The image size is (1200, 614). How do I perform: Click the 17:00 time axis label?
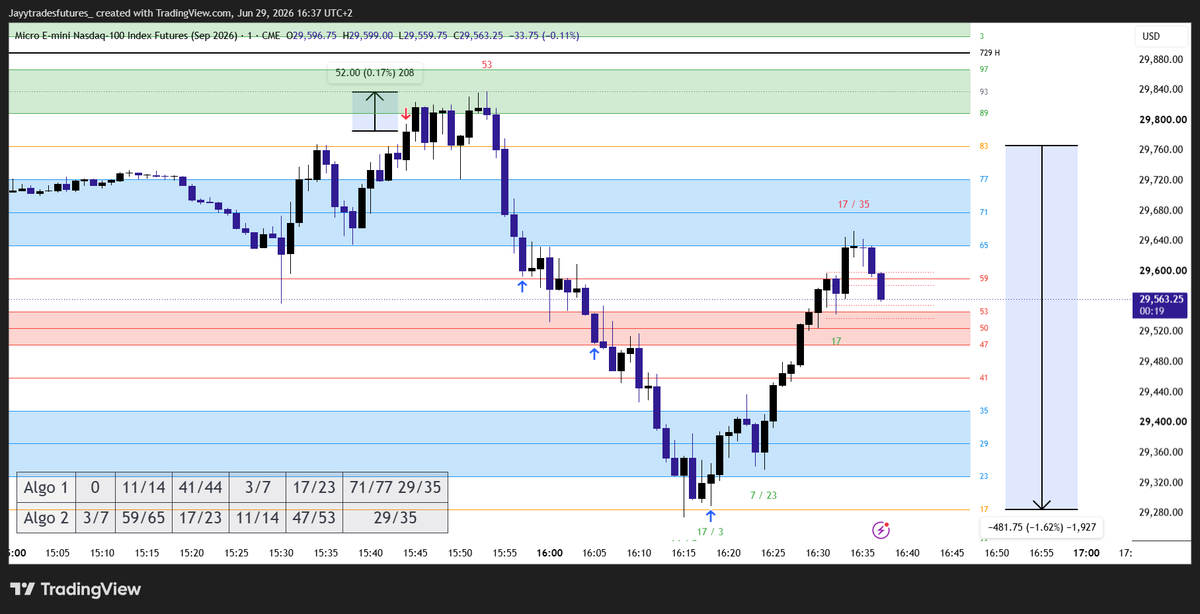tap(1086, 552)
